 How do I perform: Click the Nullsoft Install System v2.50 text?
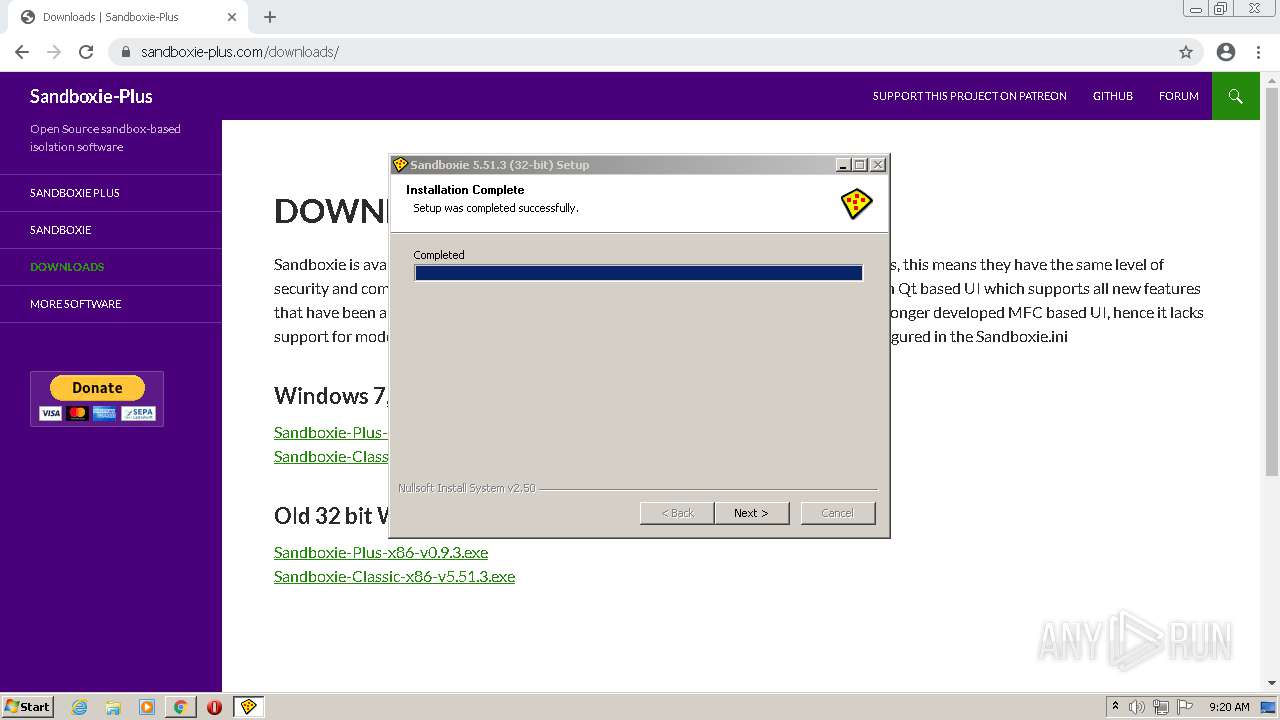click(467, 488)
